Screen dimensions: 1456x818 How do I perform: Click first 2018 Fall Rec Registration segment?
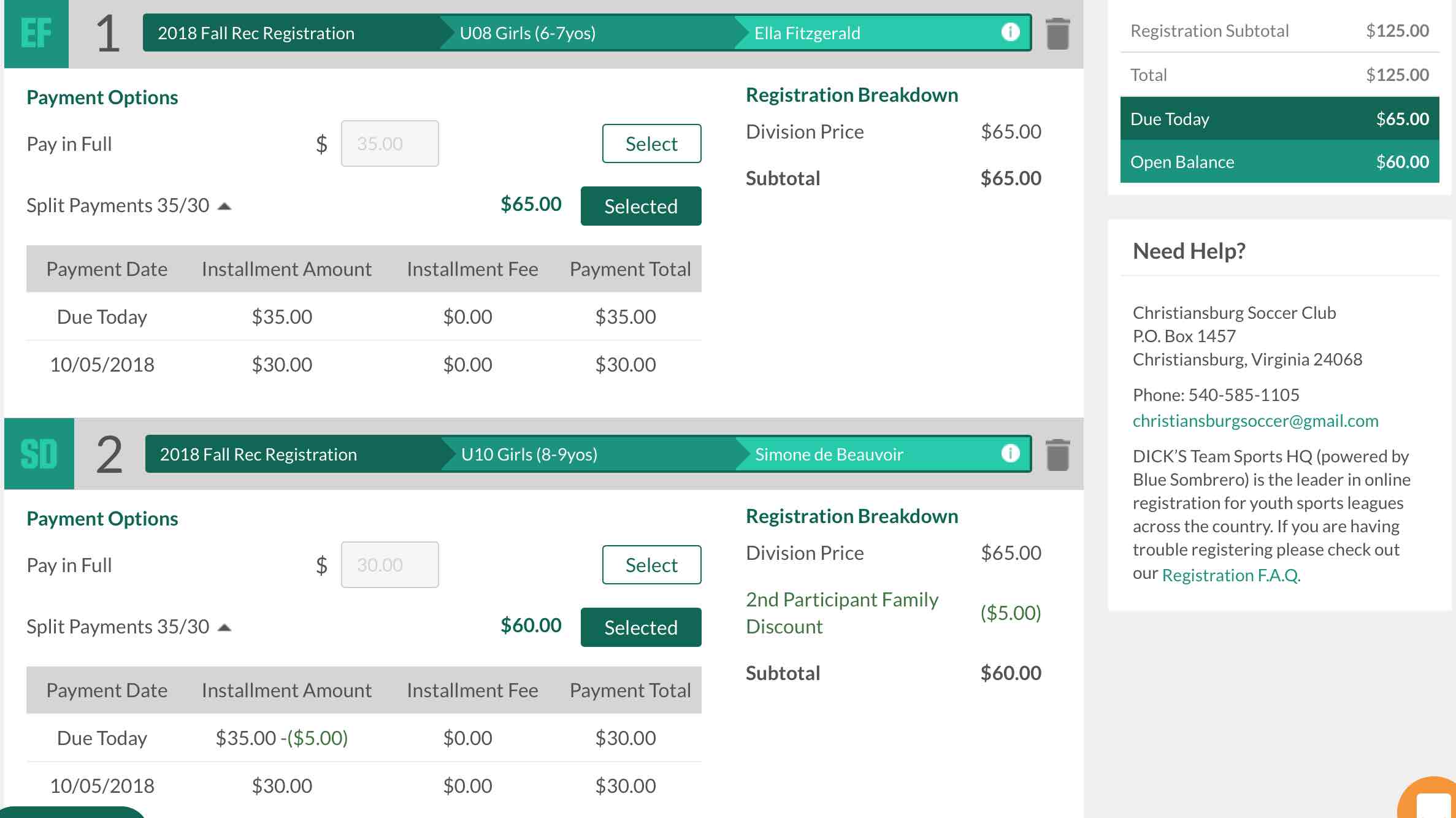coord(256,33)
